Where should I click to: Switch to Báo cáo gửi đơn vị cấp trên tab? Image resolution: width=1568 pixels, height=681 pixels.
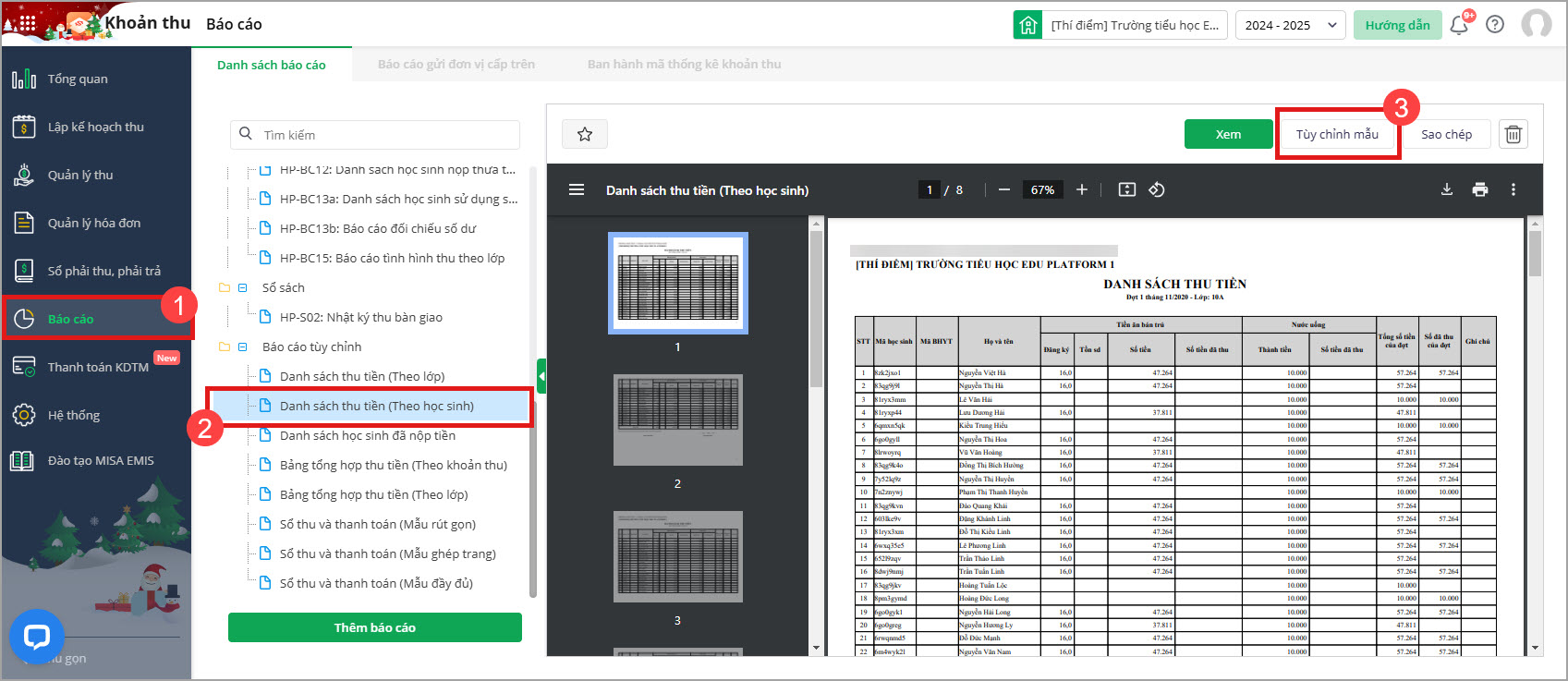pos(456,65)
